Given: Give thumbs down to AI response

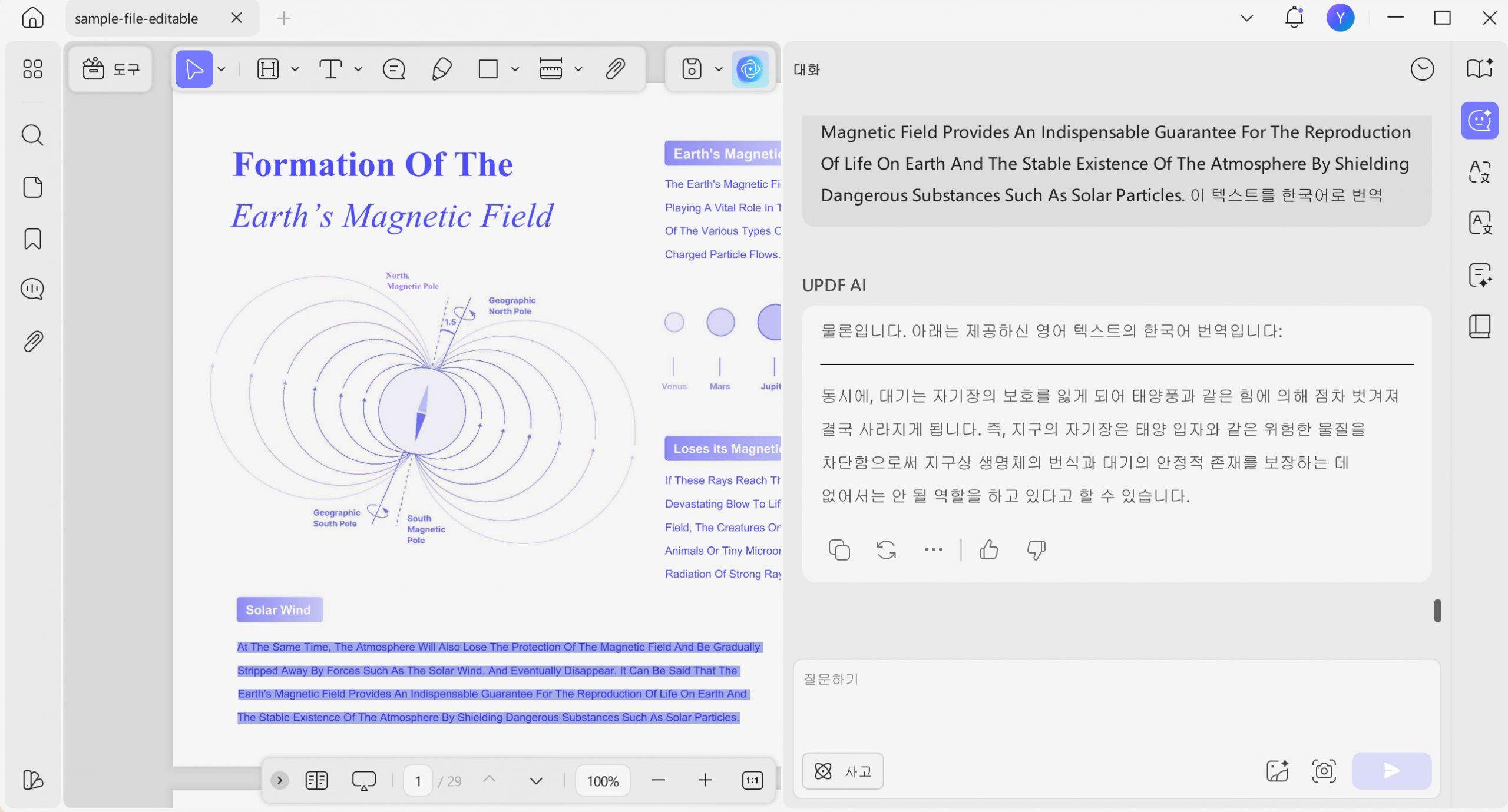Looking at the screenshot, I should [x=1036, y=550].
